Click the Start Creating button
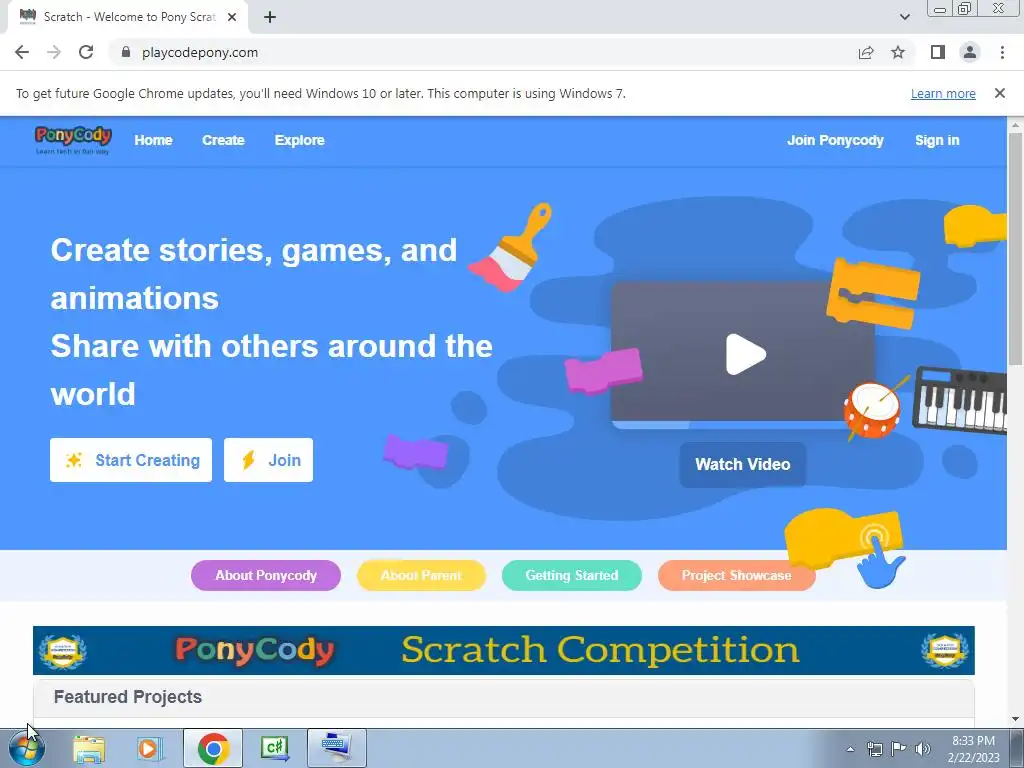Screen dimensions: 1024x768 [131, 460]
